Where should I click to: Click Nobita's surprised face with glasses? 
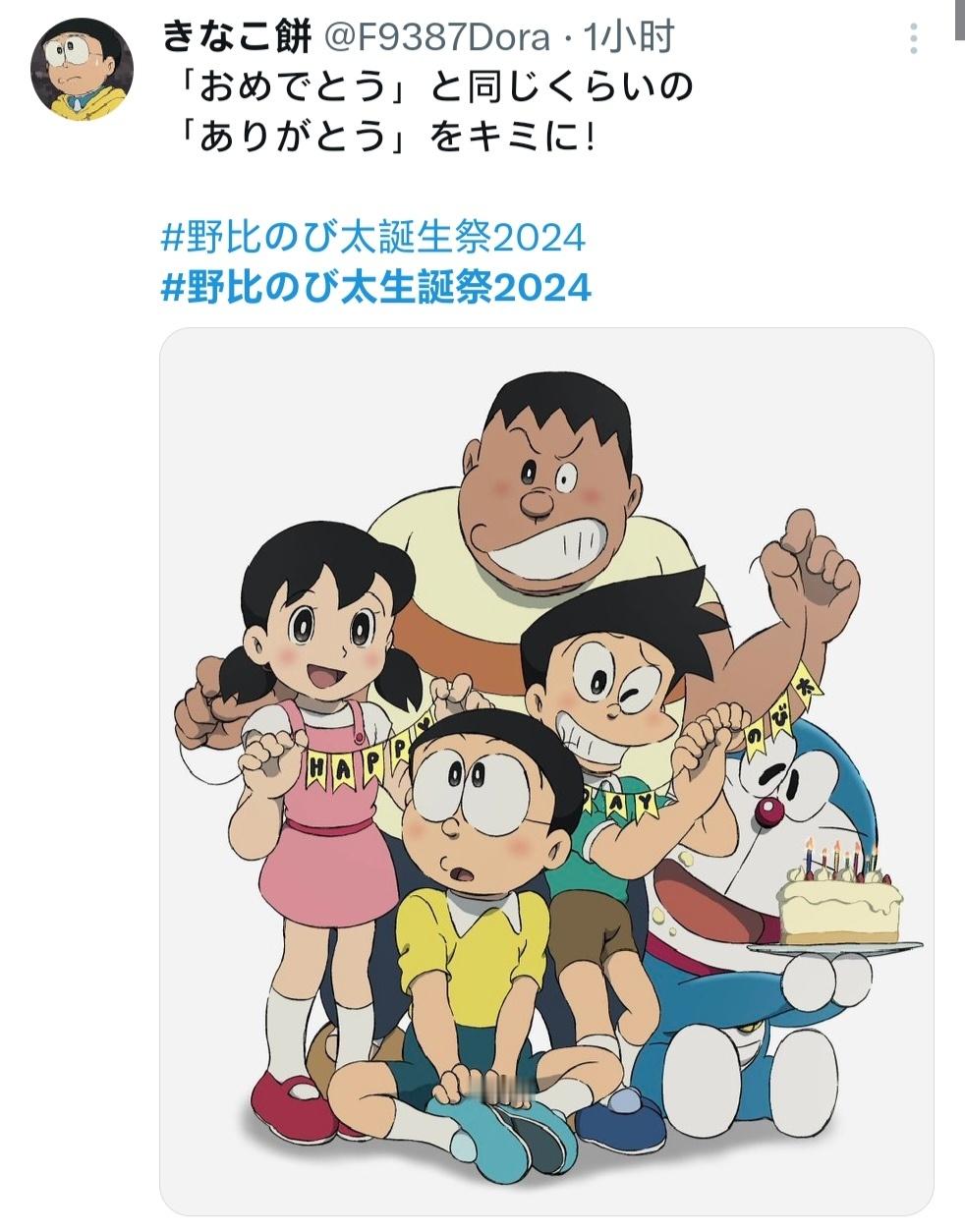(483, 801)
